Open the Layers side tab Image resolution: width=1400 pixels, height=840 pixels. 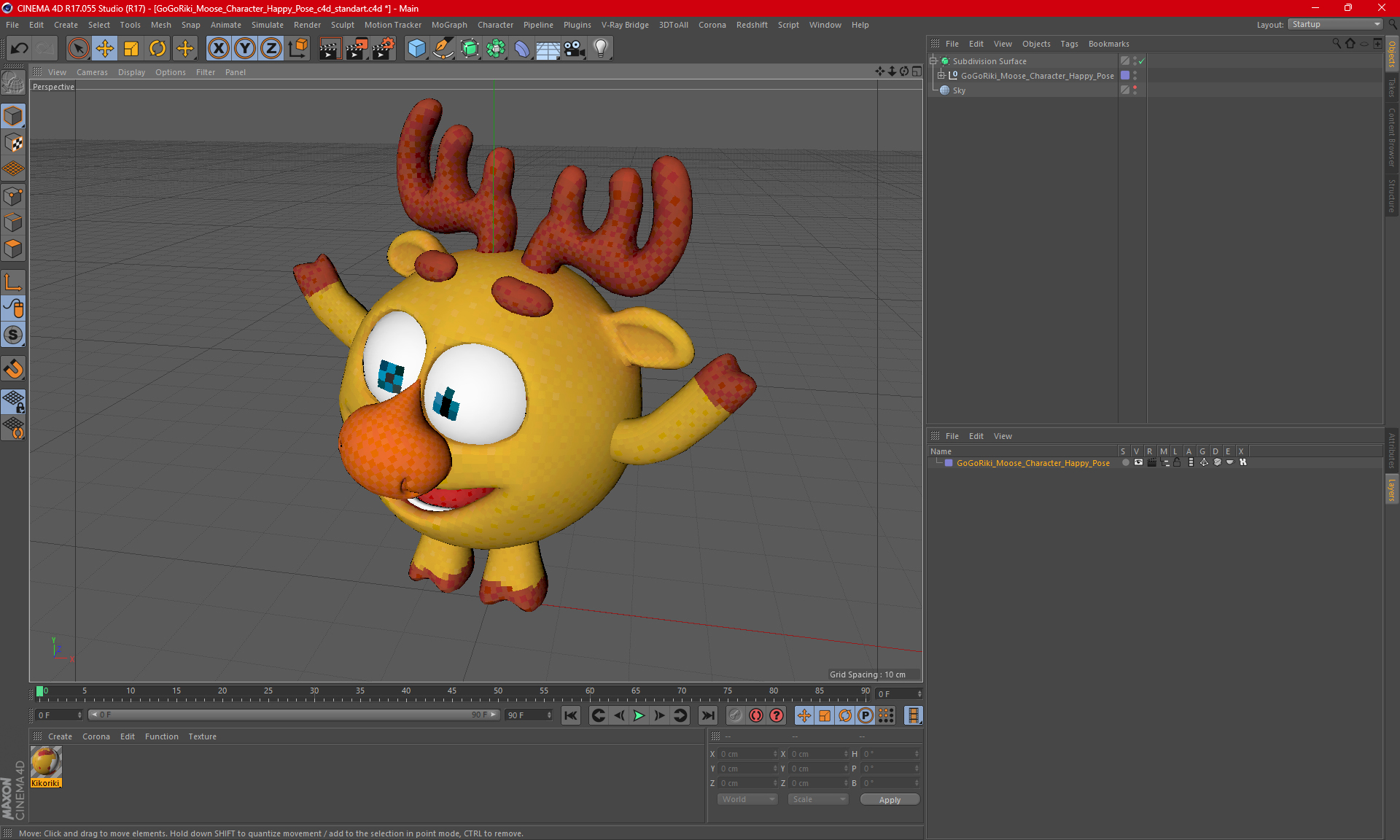click(x=1392, y=490)
